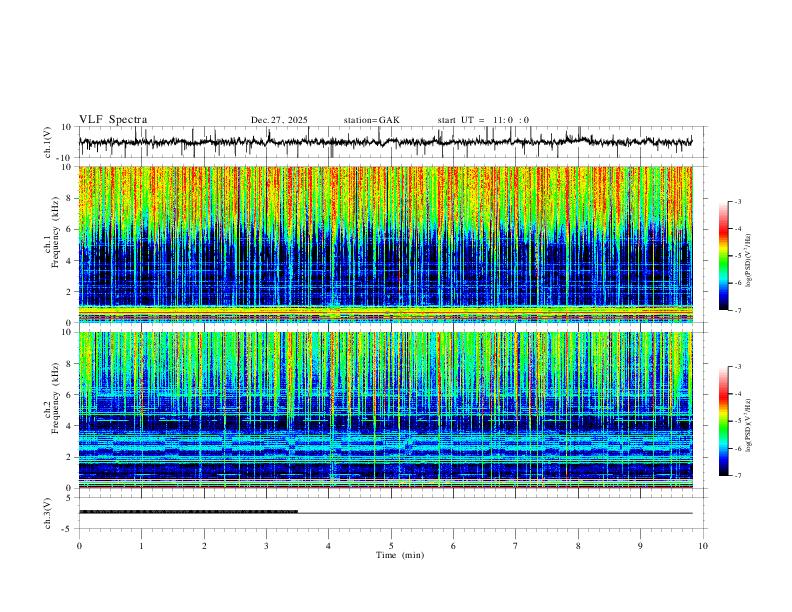Click the ch.2 colorbar 'log(PSD)' unit label

point(748,425)
